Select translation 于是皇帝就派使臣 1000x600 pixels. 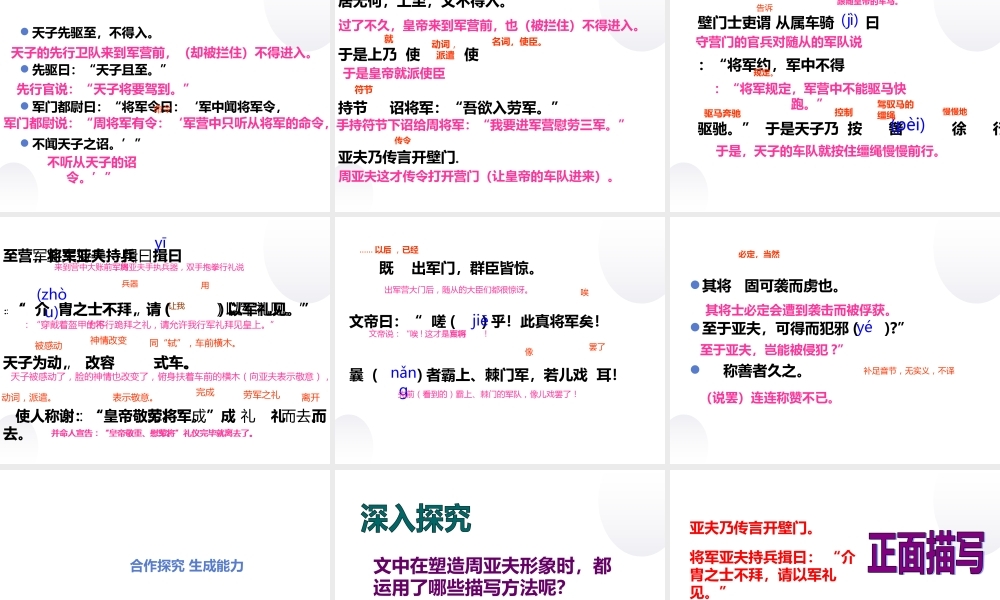pyautogui.click(x=393, y=73)
